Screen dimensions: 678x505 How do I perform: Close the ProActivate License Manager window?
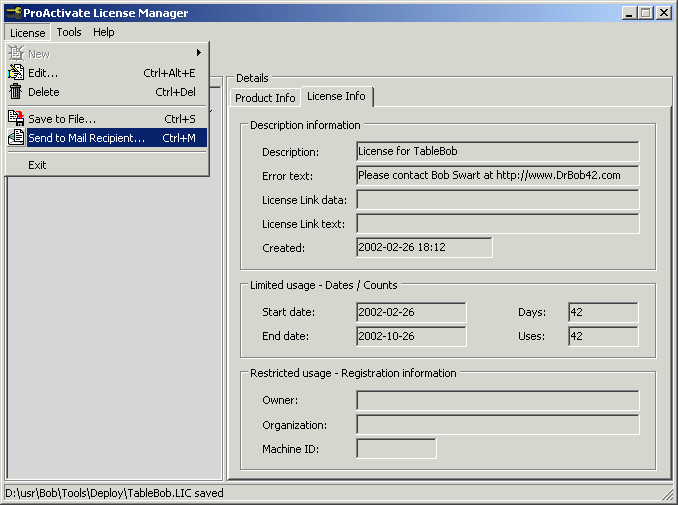pos(663,13)
